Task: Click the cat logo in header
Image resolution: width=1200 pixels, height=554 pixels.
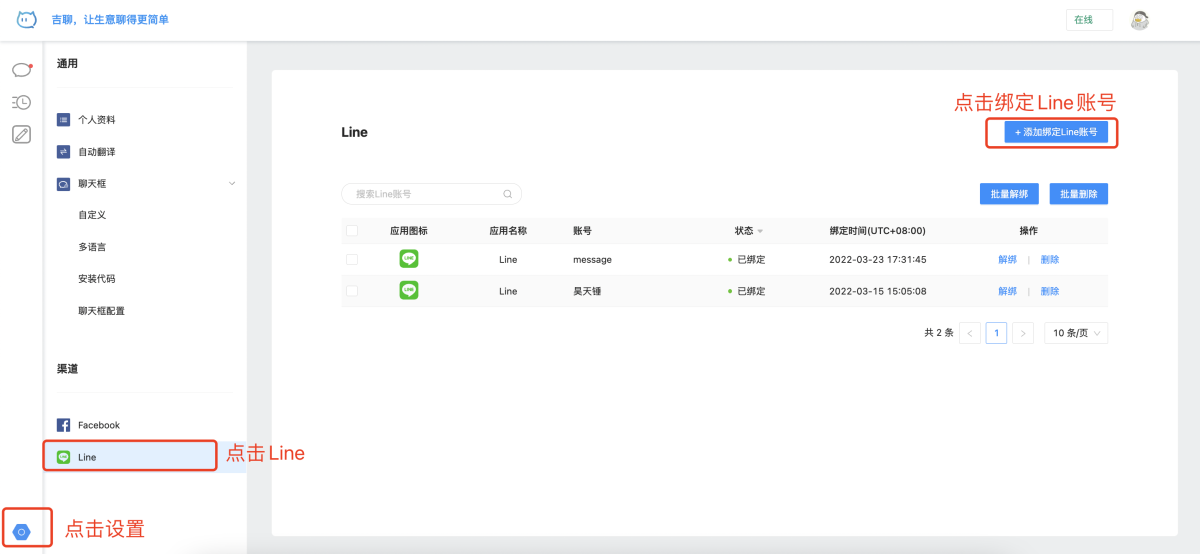Action: 27,19
